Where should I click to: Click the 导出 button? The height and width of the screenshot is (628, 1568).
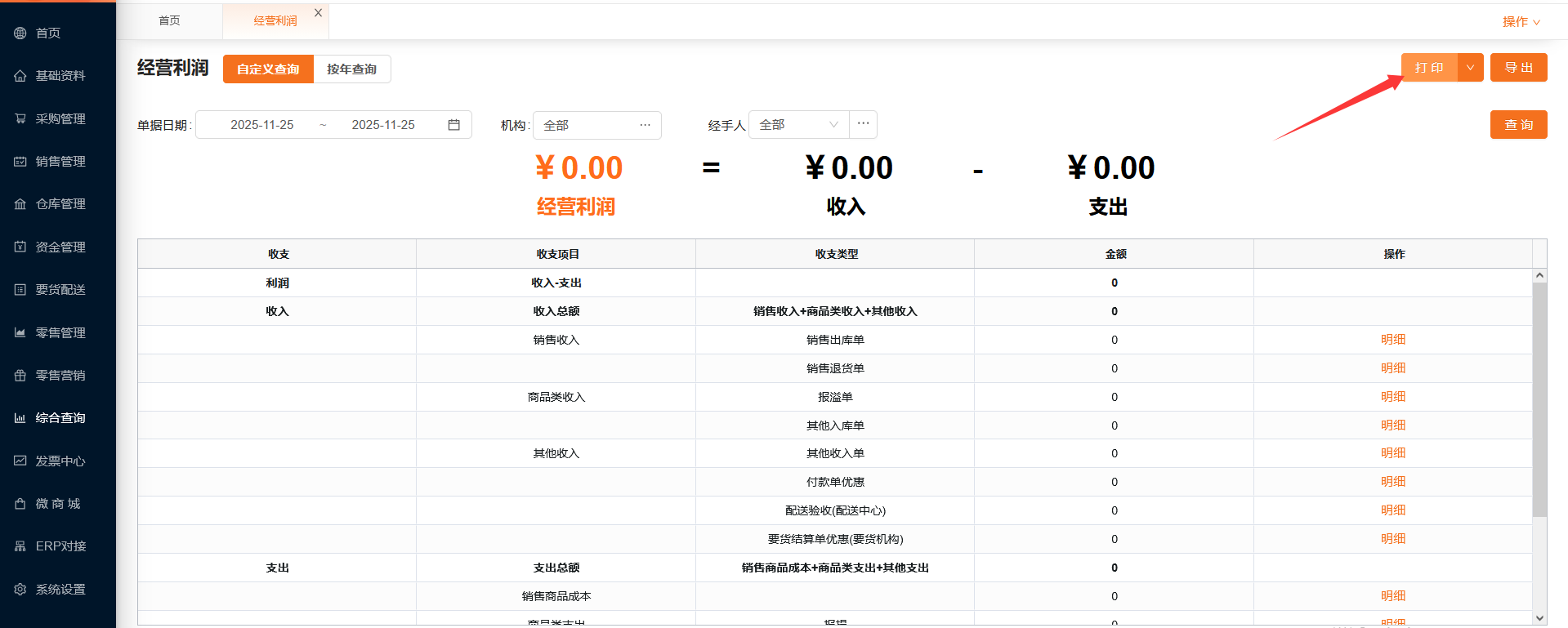[1518, 68]
